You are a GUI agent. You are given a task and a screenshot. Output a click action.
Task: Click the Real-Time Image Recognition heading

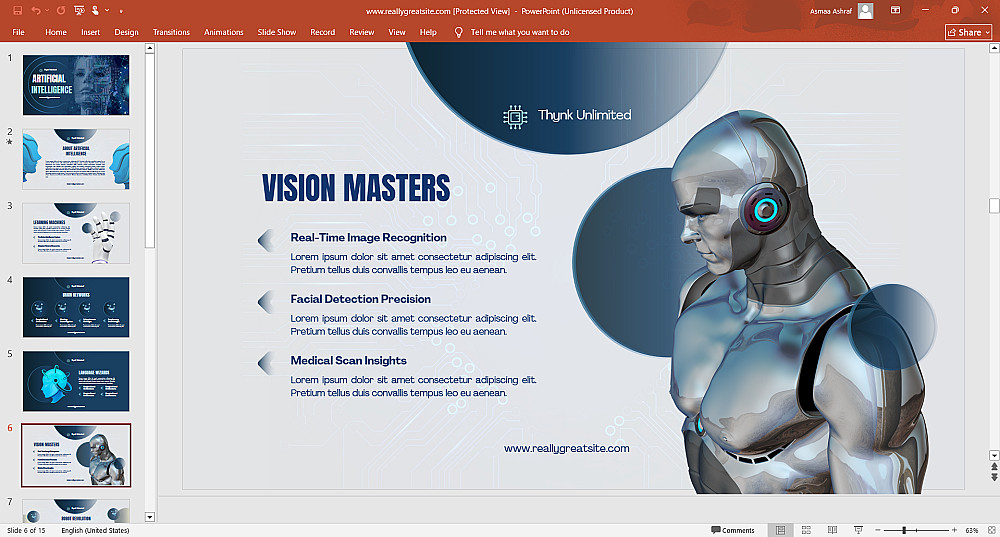point(368,237)
